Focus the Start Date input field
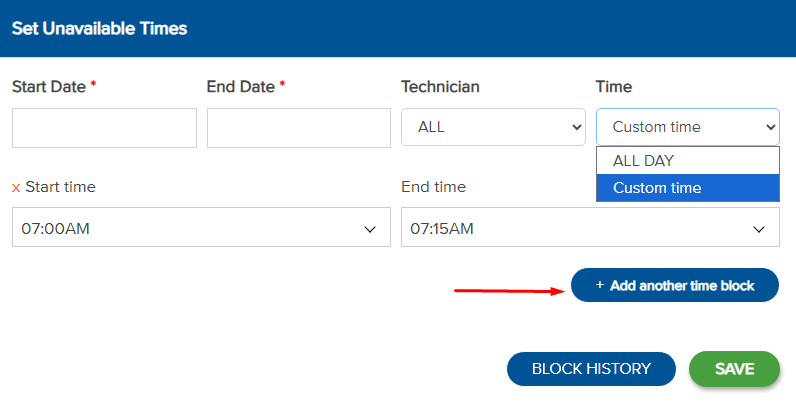Screen dimensions: 796x403 click(104, 128)
